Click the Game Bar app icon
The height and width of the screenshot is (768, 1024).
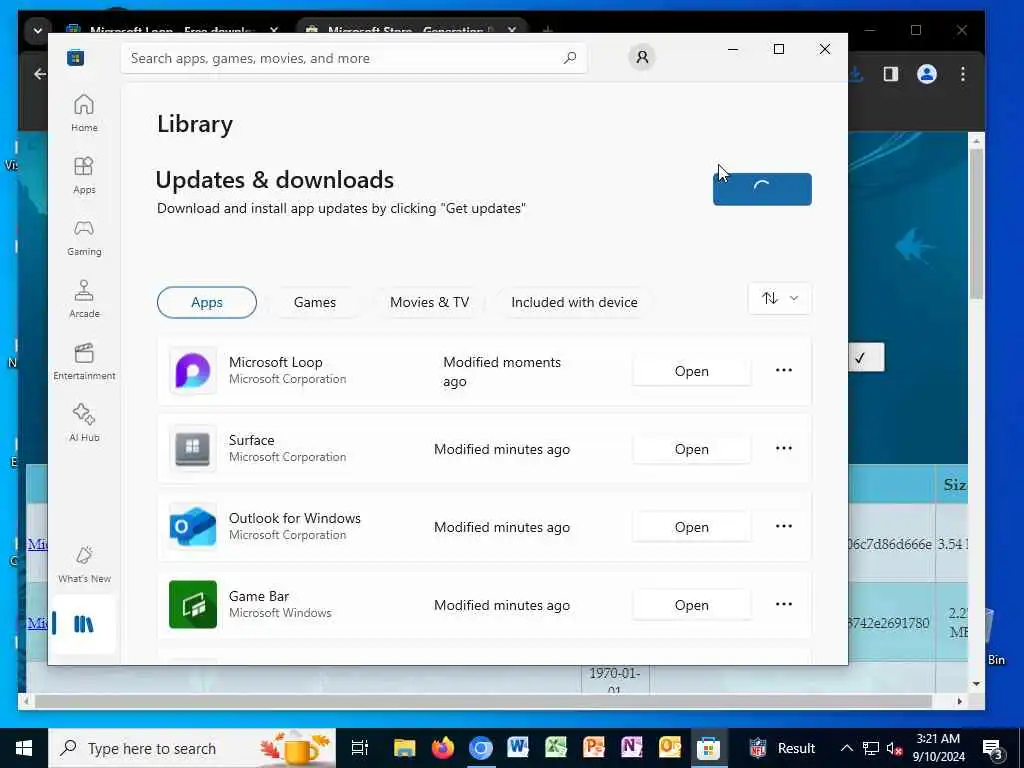193,605
